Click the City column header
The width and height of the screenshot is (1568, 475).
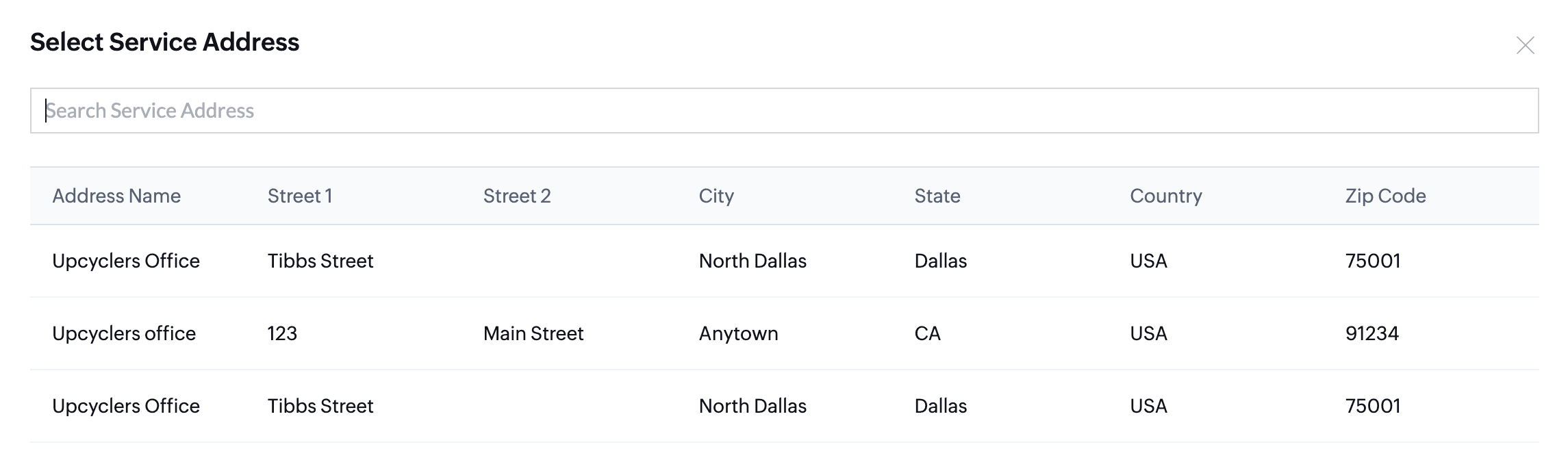716,196
